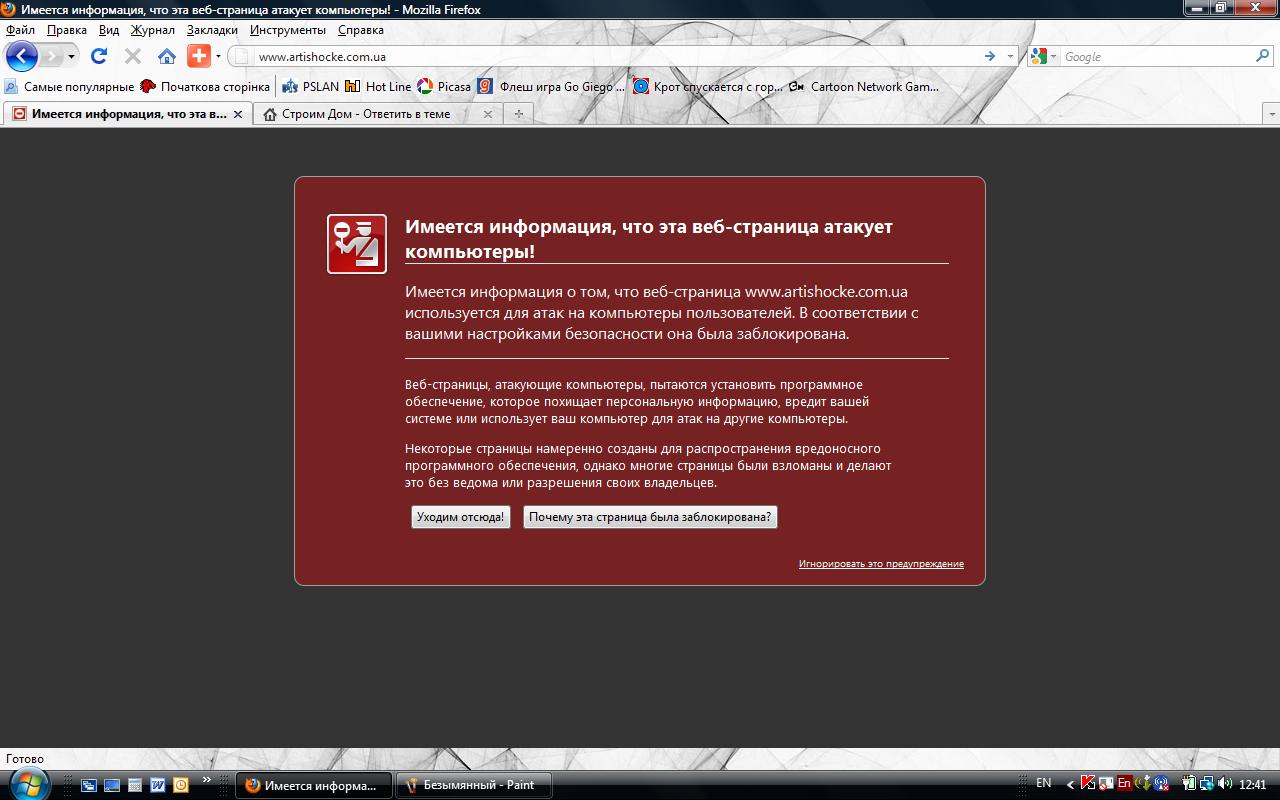Click the Firefox logo in the title bar
The height and width of the screenshot is (800, 1280).
pyautogui.click(x=9, y=10)
